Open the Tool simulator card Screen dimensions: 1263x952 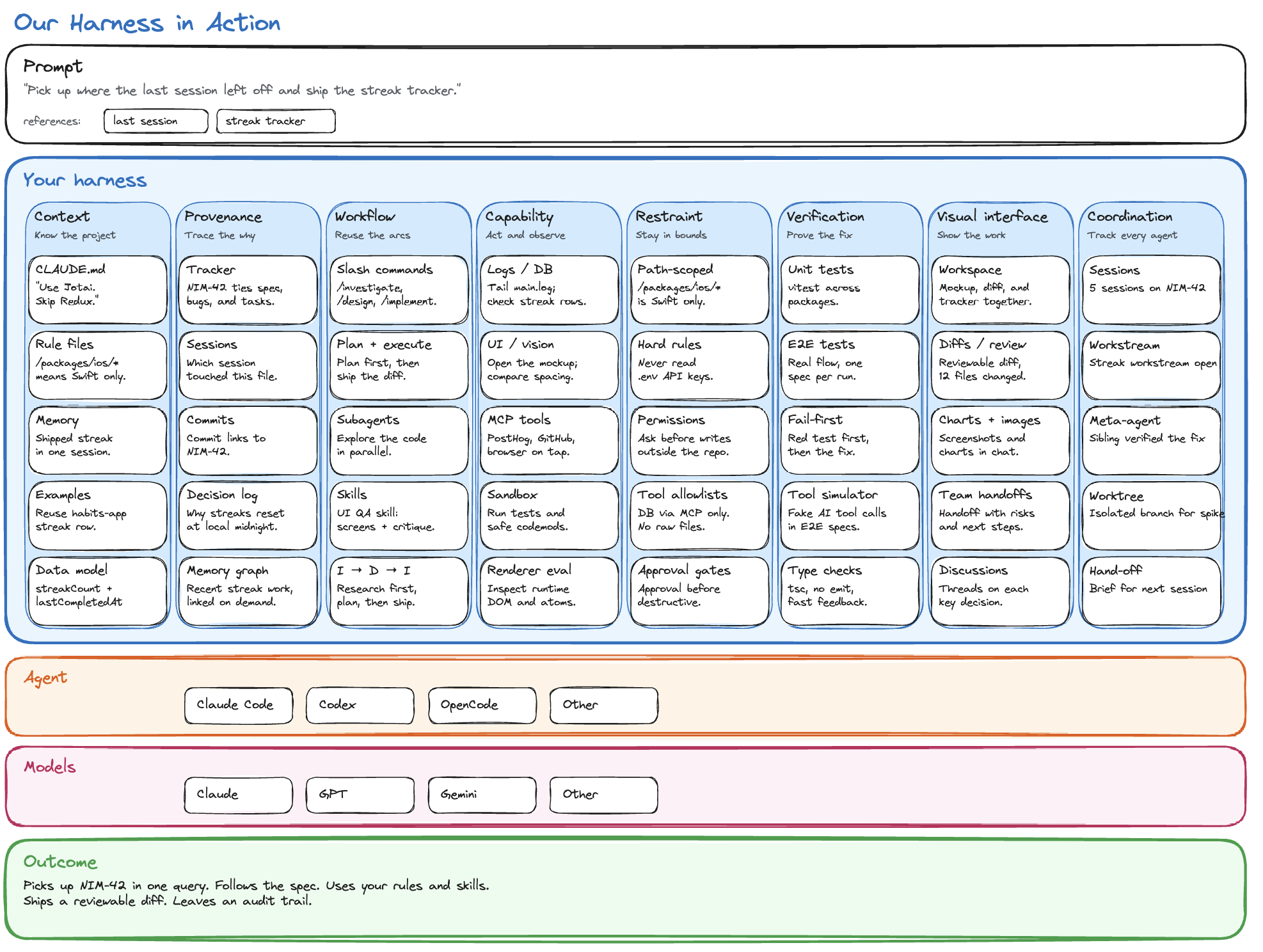coord(850,516)
